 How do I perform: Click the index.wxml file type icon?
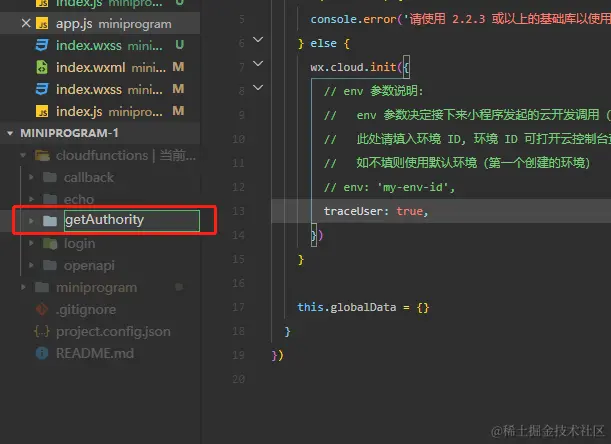42,67
